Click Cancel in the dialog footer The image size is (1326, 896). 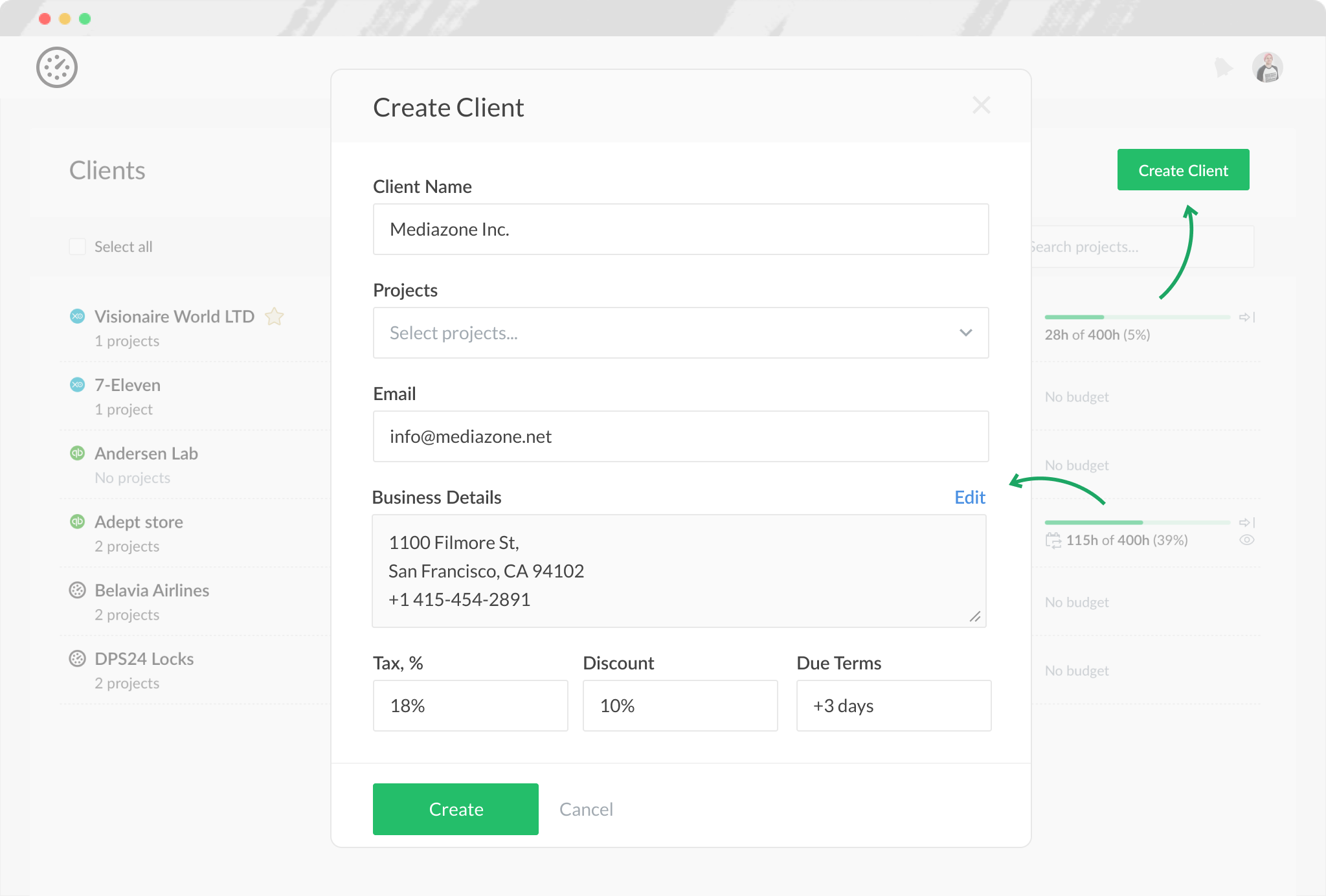585,809
